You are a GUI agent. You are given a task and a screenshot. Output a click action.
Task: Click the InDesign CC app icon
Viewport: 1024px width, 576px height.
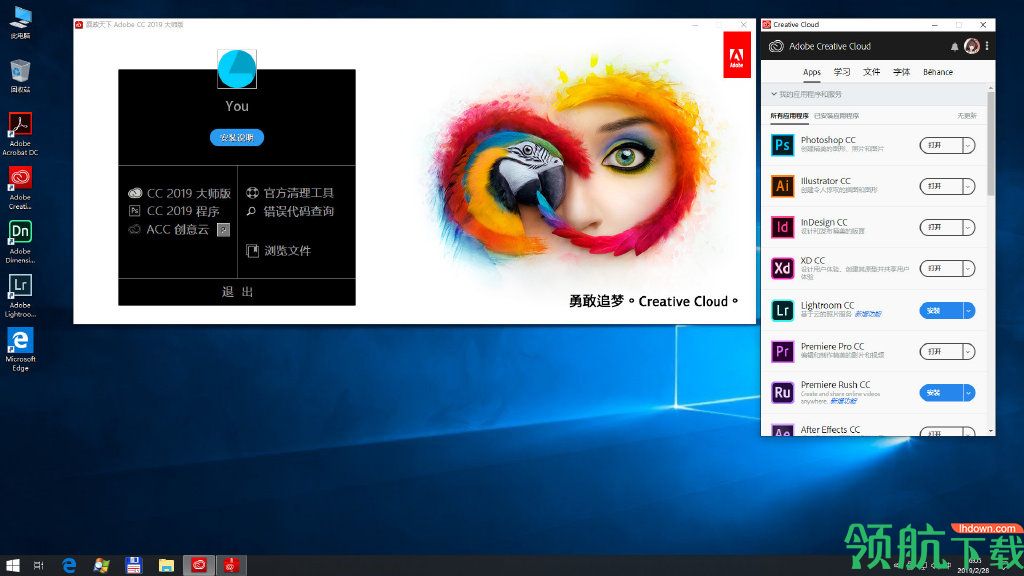click(x=782, y=227)
